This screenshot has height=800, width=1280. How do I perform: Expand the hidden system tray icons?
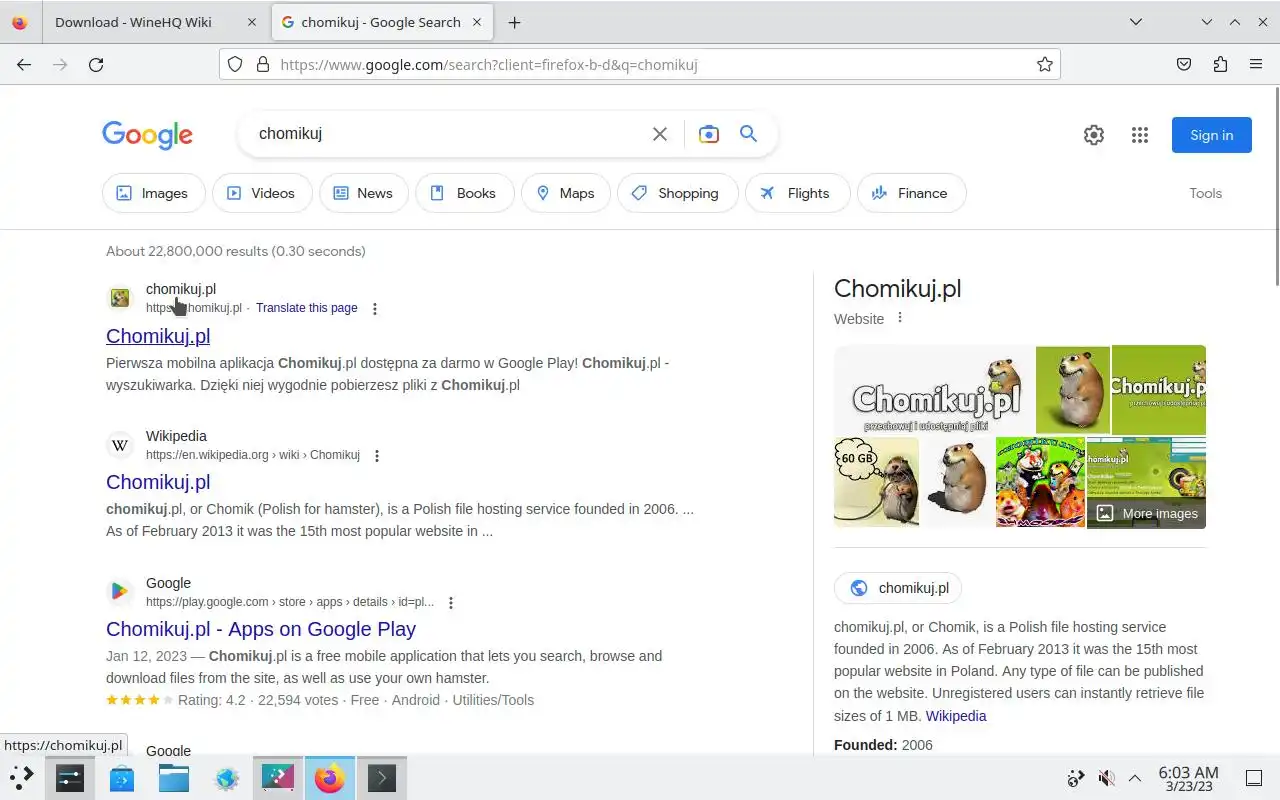point(1135,778)
